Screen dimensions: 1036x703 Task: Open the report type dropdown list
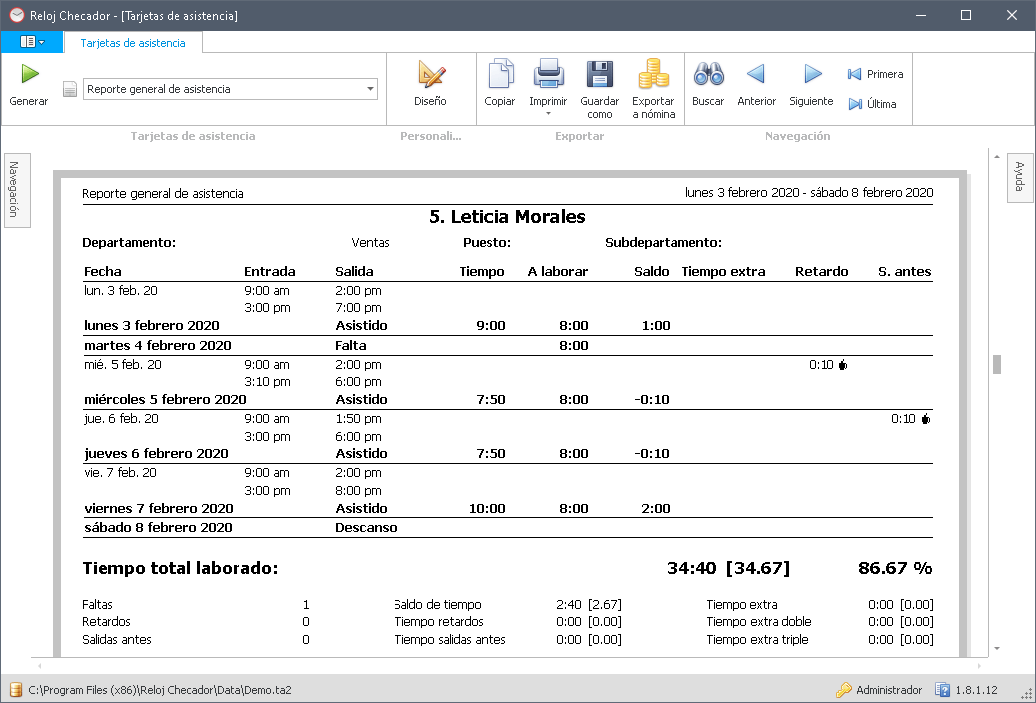(x=371, y=89)
